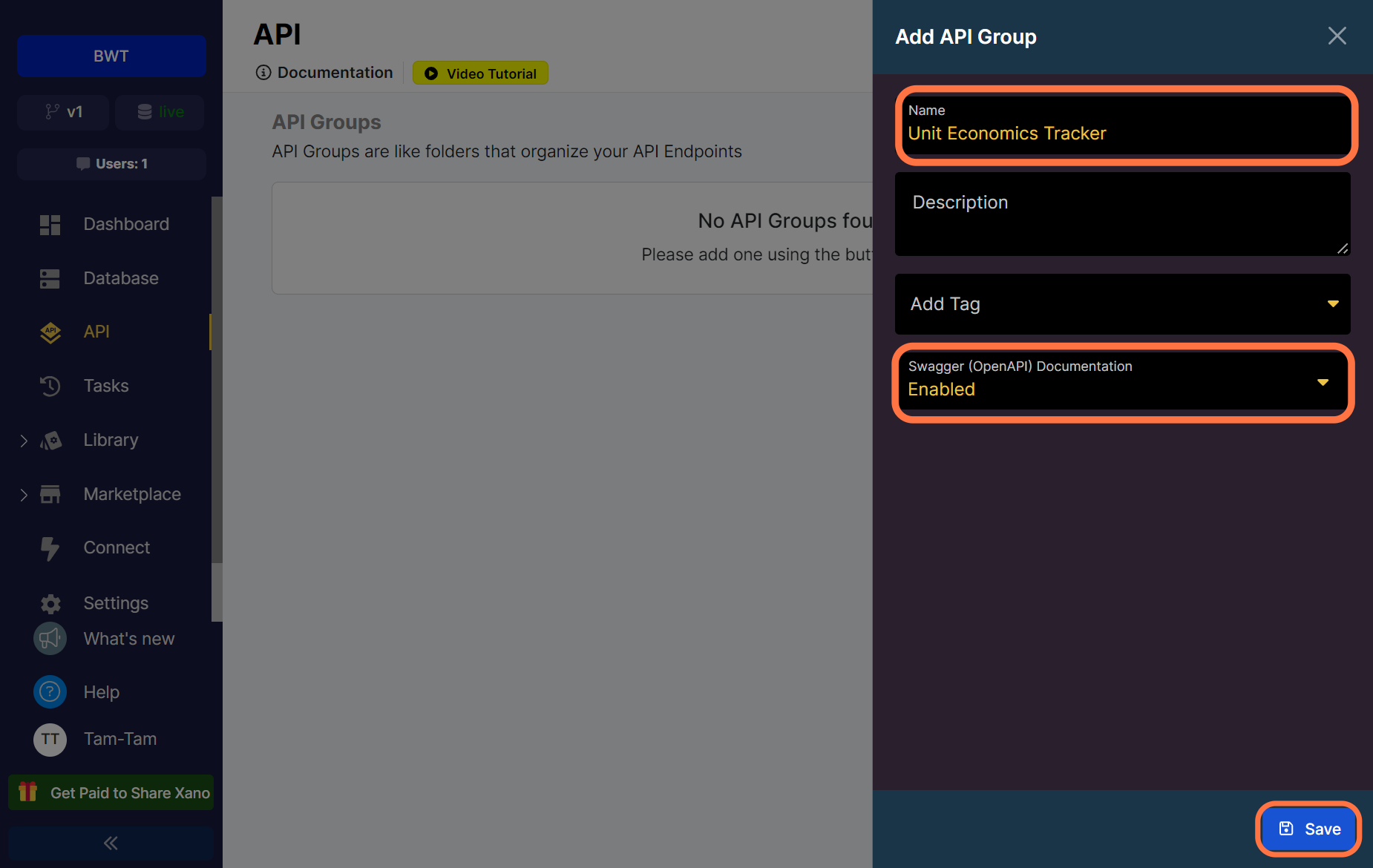The height and width of the screenshot is (868, 1373).
Task: Click the Library label
Action: point(111,440)
